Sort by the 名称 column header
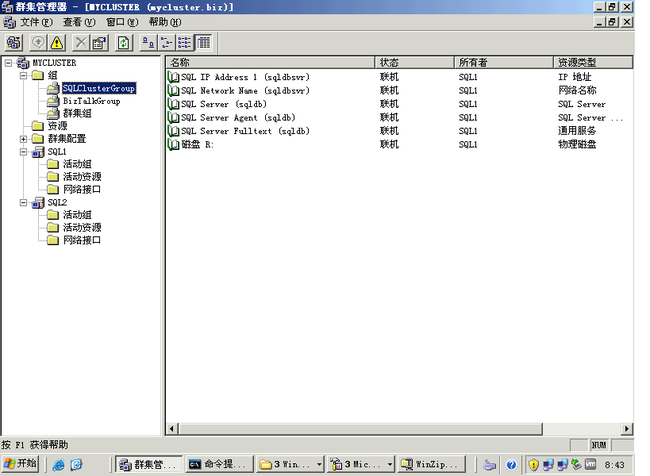 (271, 62)
